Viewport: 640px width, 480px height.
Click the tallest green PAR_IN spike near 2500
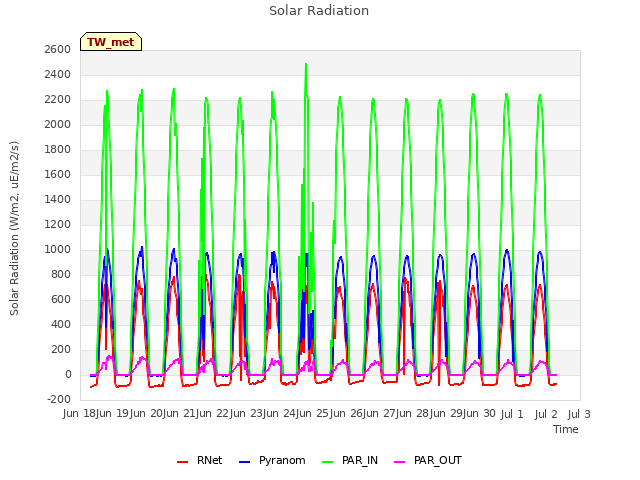(306, 65)
